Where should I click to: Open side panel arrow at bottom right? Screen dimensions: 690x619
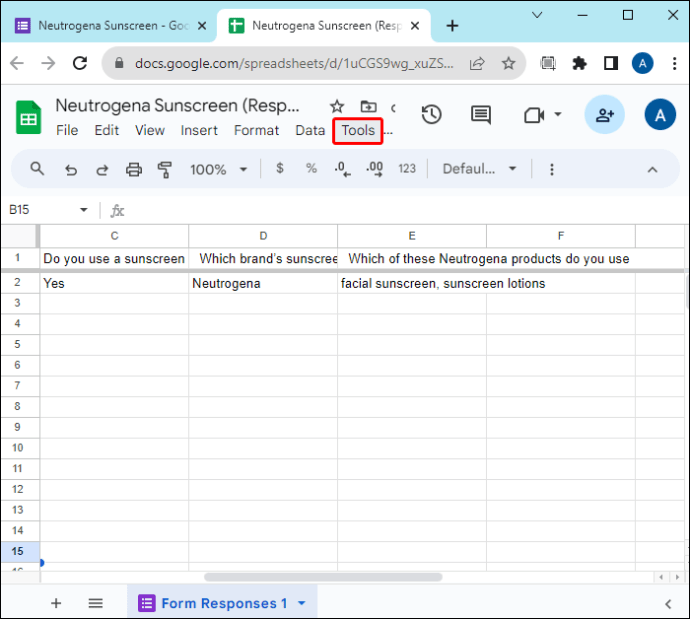point(668,604)
